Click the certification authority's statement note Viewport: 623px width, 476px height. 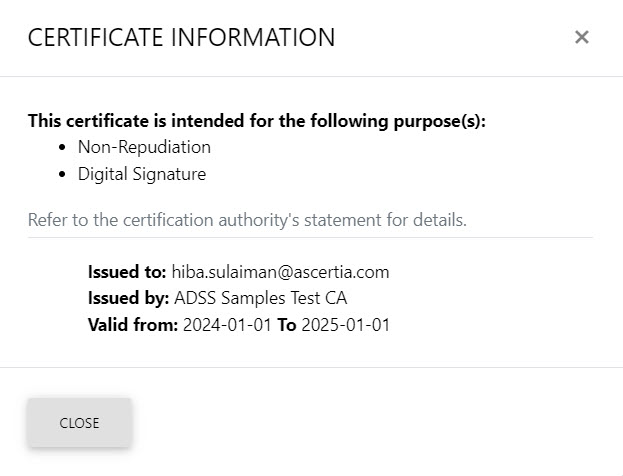click(x=246, y=220)
